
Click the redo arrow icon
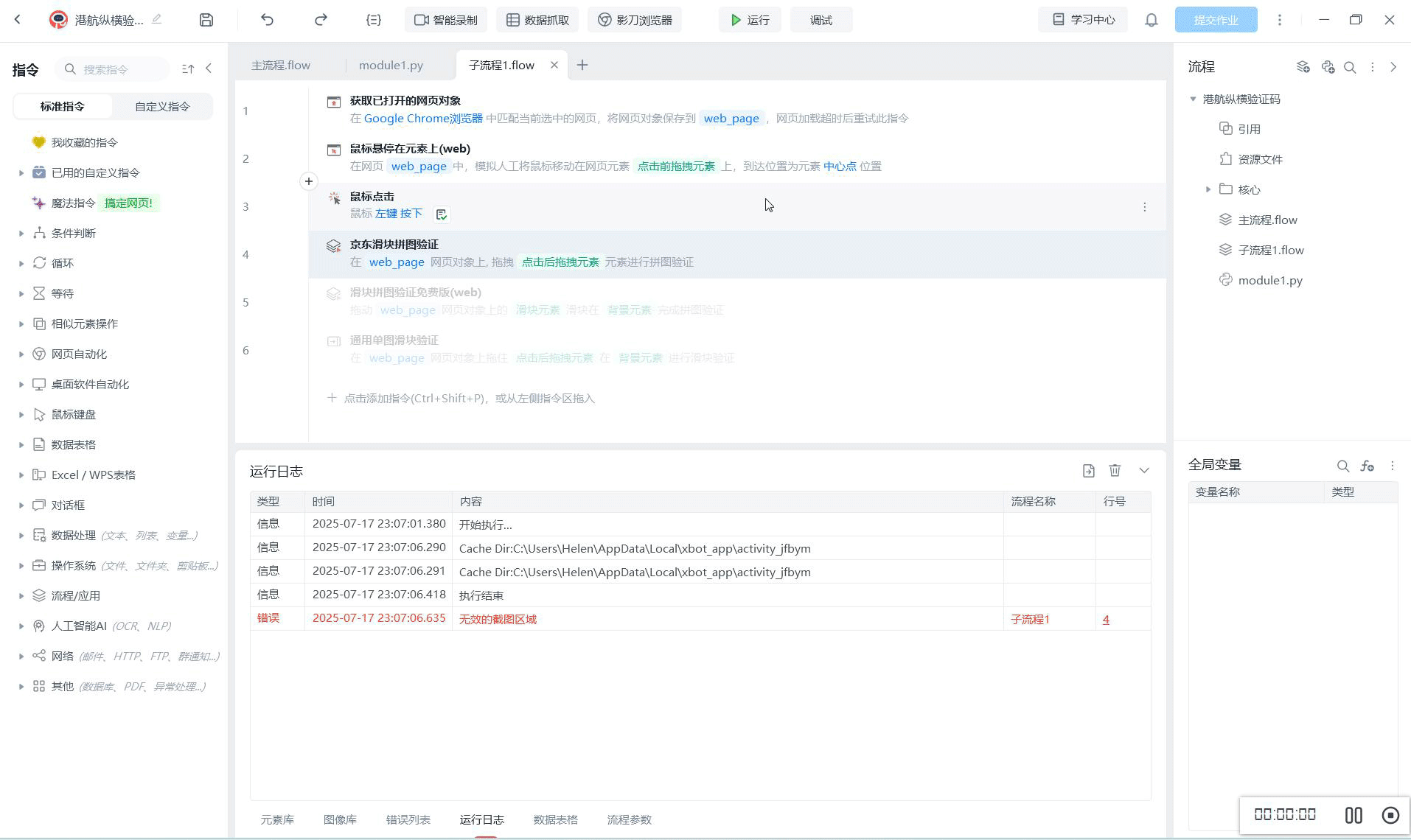tap(321, 20)
